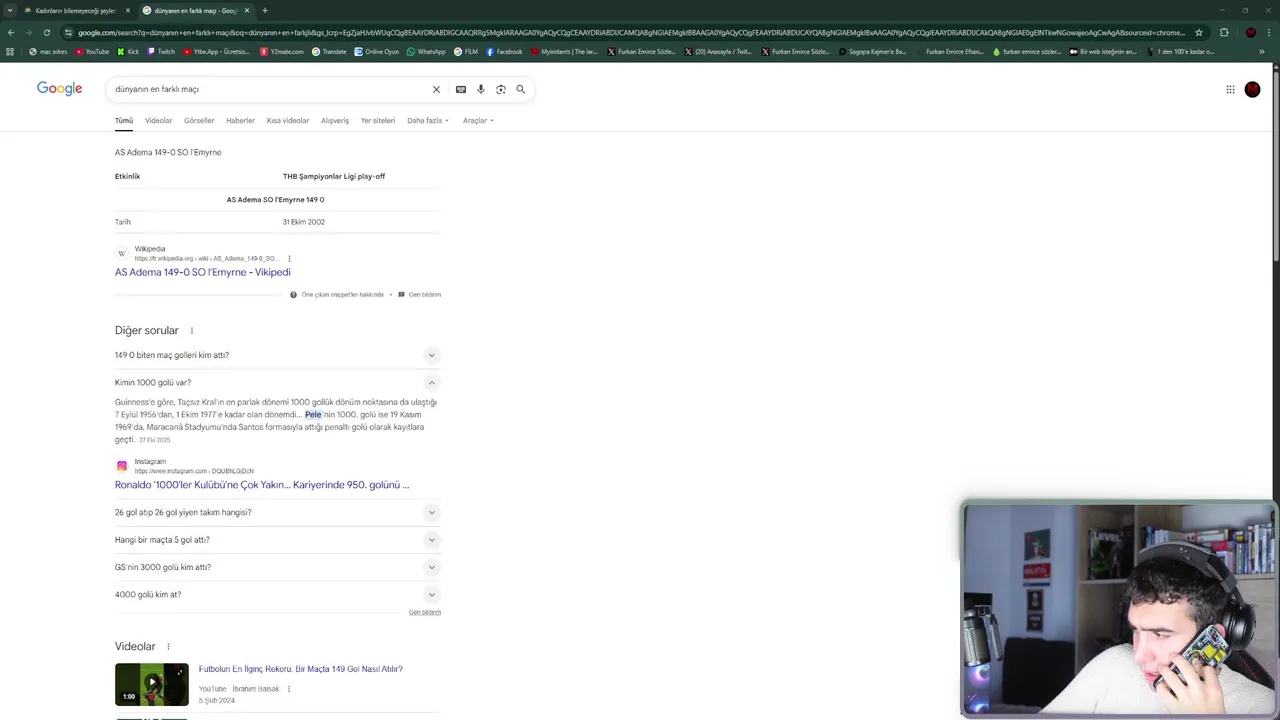Open Chrome's three-dot menu

point(1270,32)
